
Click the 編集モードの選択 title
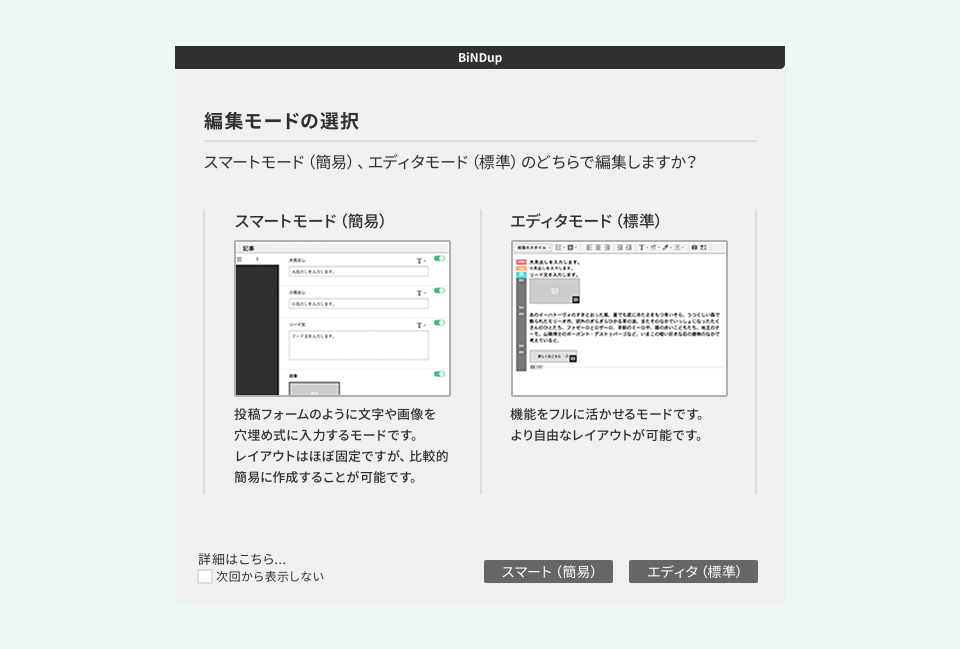pos(282,121)
